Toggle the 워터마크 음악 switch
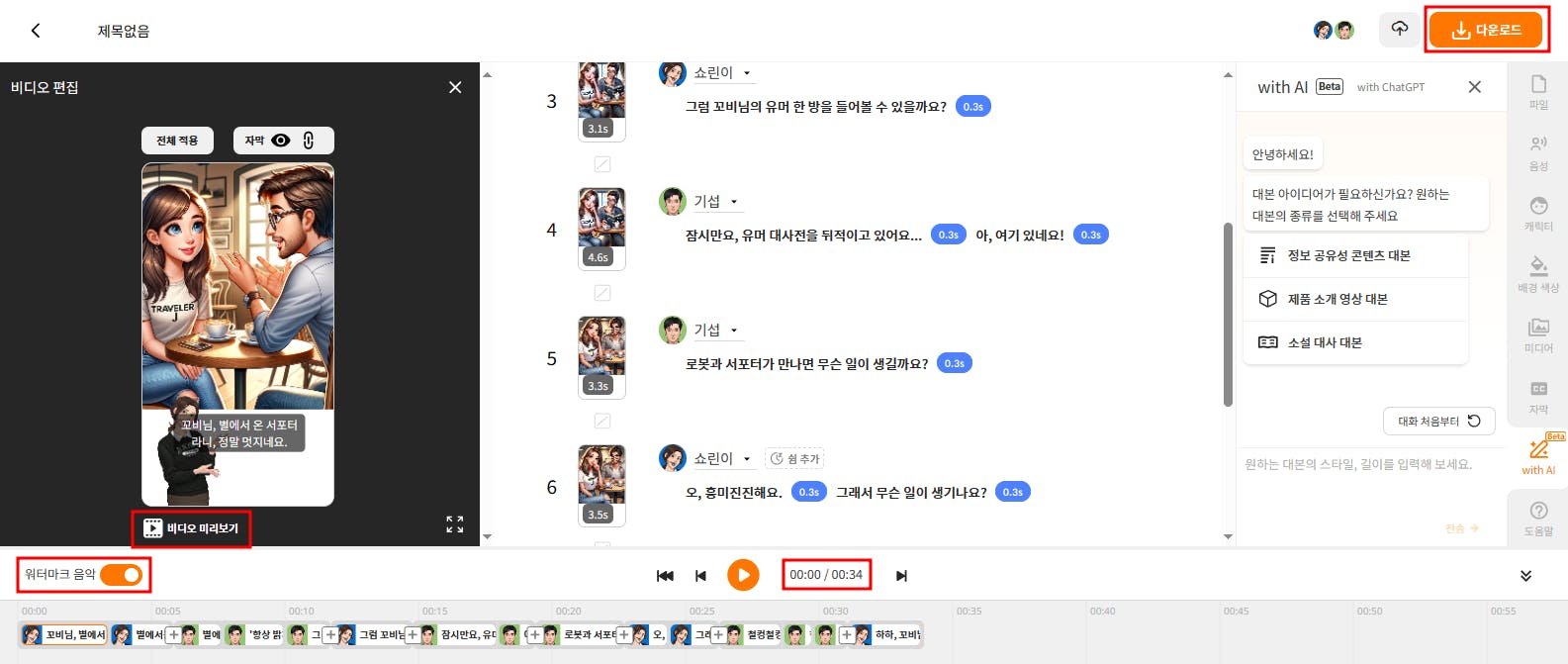 pyautogui.click(x=122, y=575)
